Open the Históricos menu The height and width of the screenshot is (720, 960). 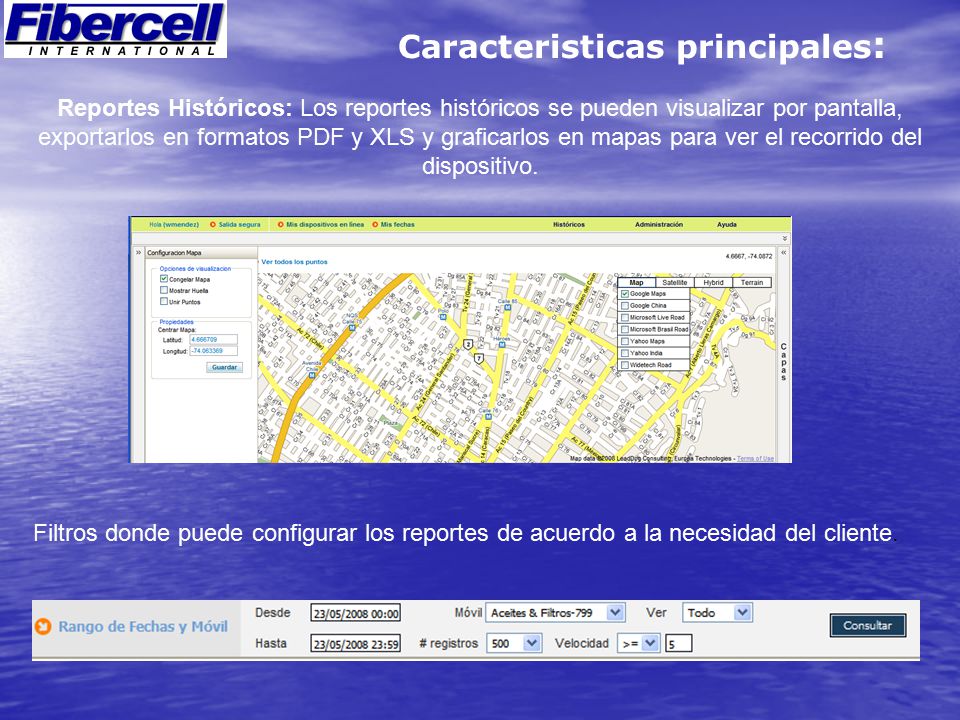point(569,225)
